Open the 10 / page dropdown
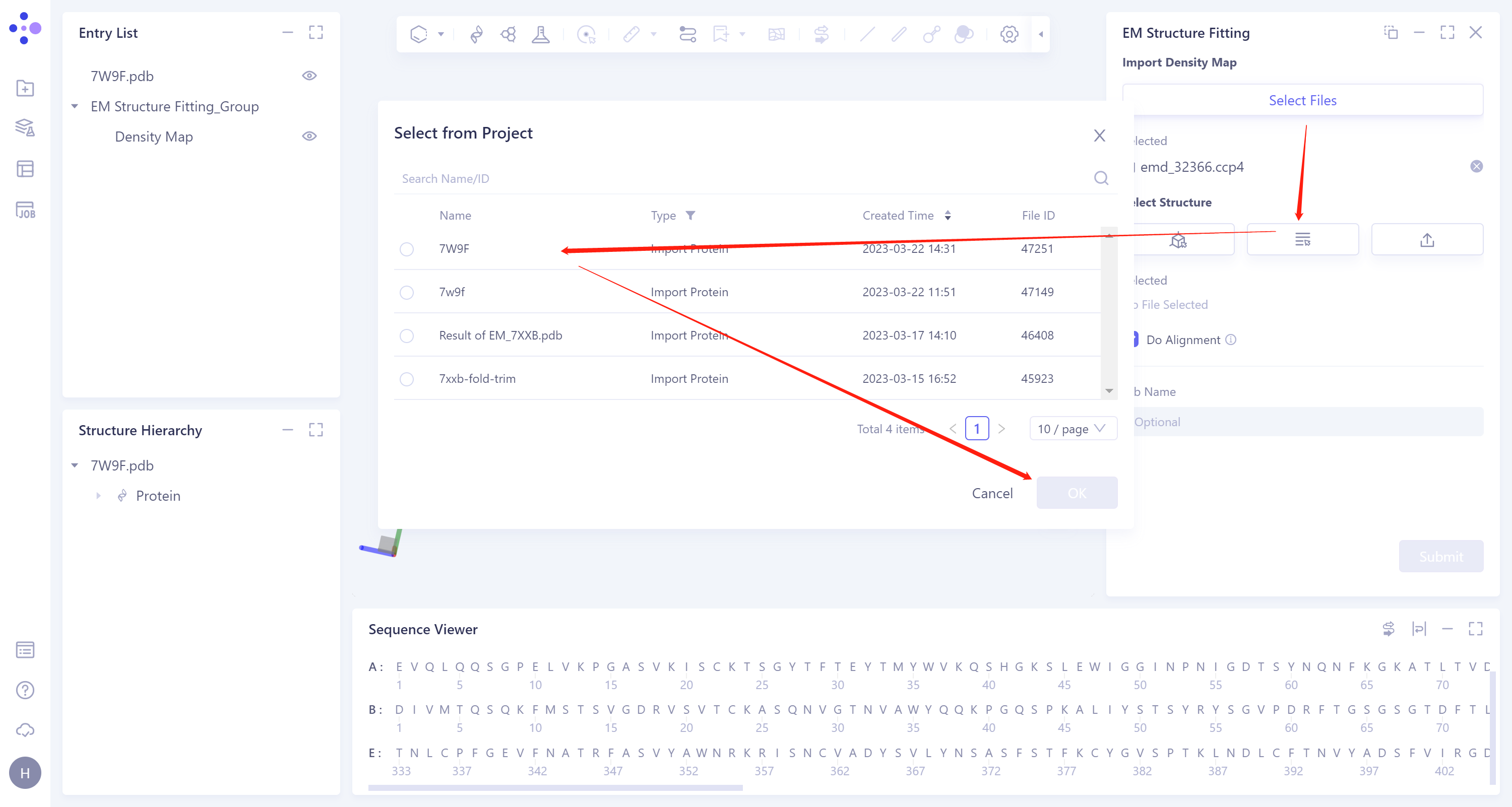The image size is (1512, 807). click(x=1073, y=429)
